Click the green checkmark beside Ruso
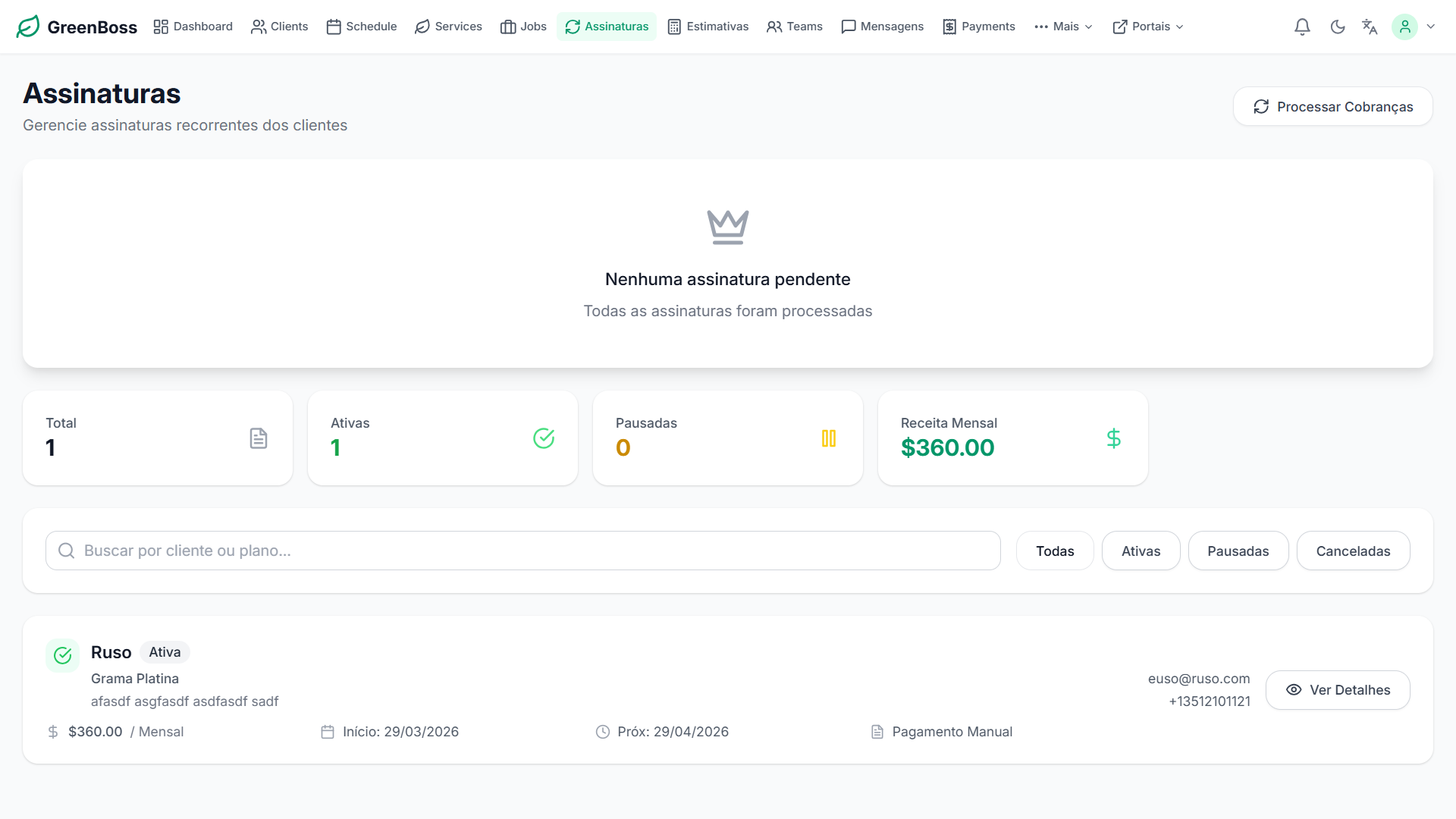The width and height of the screenshot is (1456, 819). (x=62, y=655)
